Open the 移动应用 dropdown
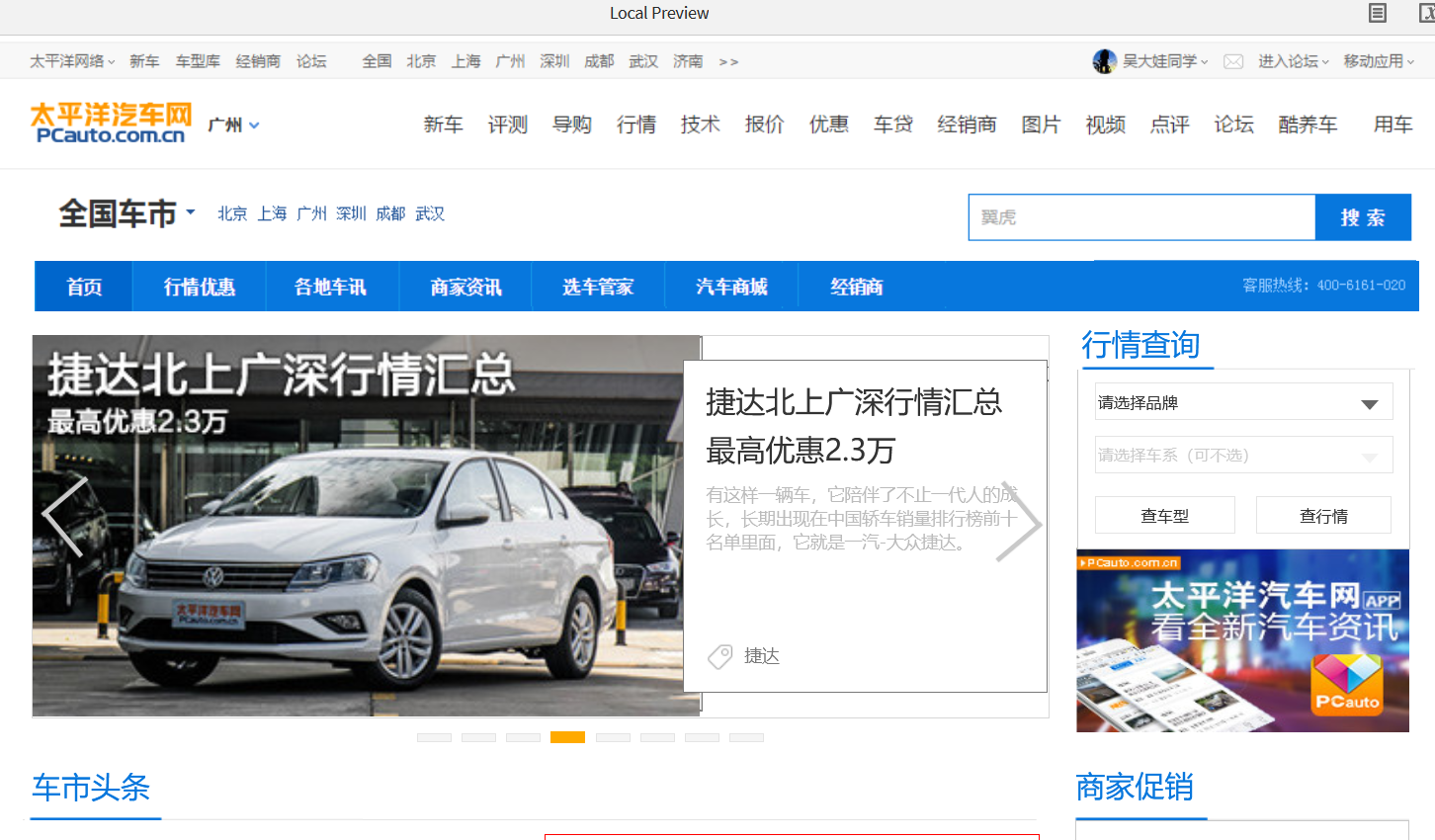The height and width of the screenshot is (840, 1435). (x=1379, y=61)
